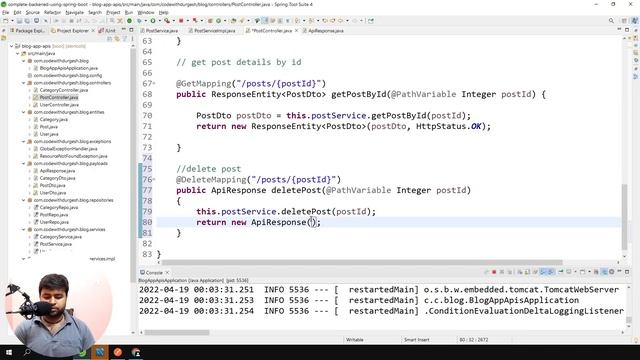Close the Console view tab

pyautogui.click(x=167, y=272)
